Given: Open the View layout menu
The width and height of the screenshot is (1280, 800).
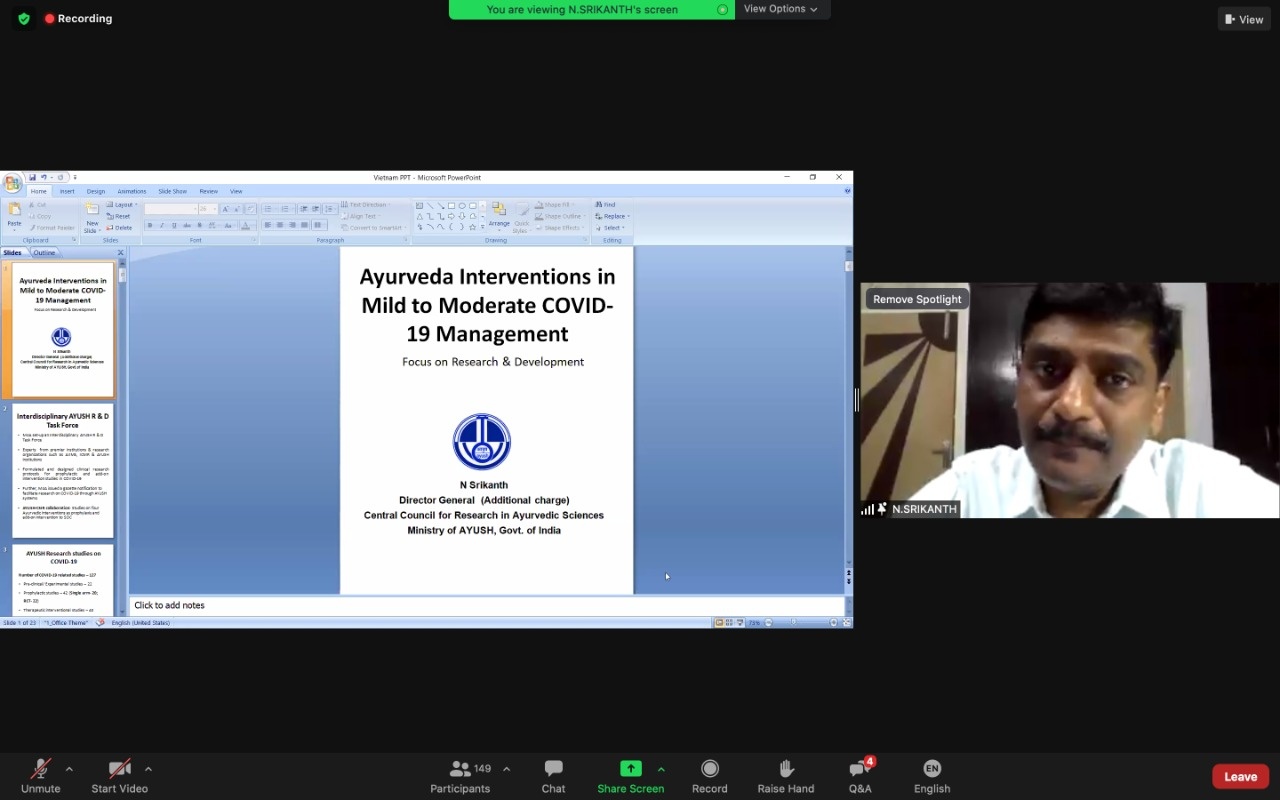Looking at the screenshot, I should [x=1243, y=19].
